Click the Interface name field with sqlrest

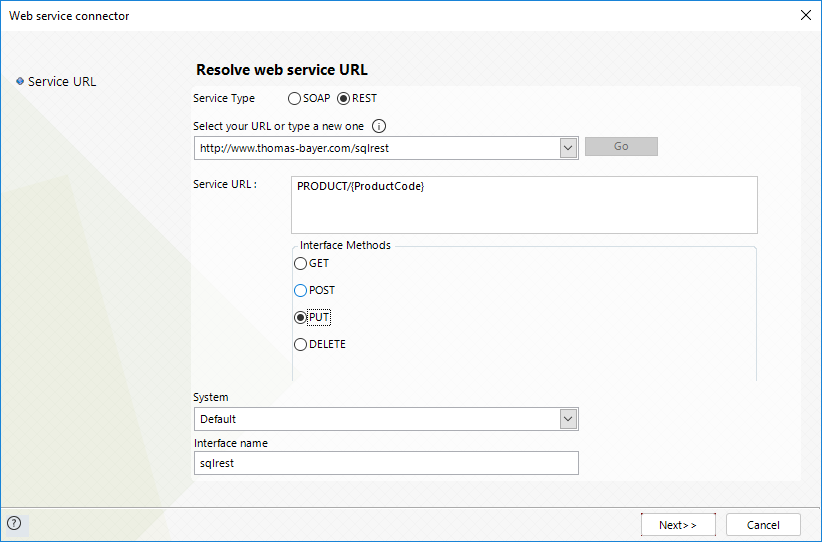click(x=386, y=463)
